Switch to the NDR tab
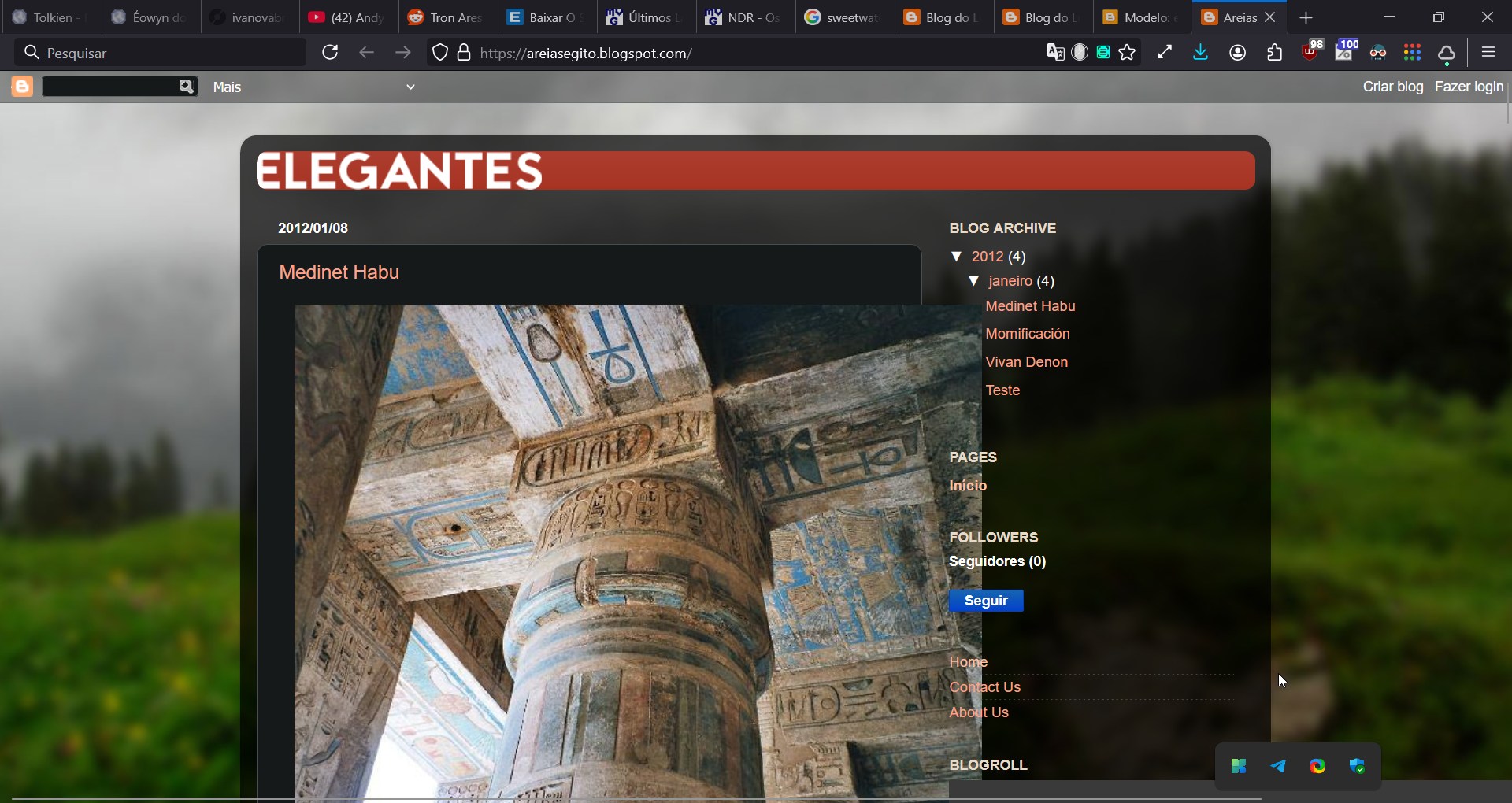Screen dimensions: 1512x803 click(x=744, y=17)
